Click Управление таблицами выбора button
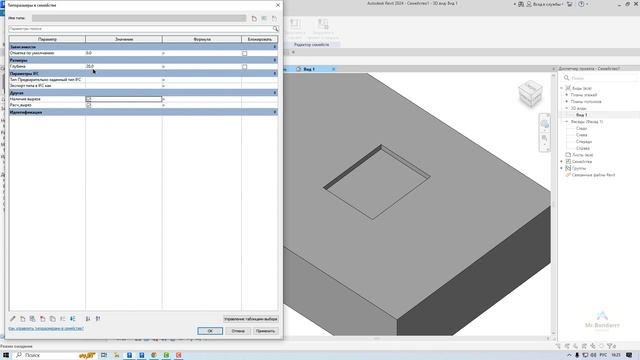This screenshot has height=360, width=640. 251,319
